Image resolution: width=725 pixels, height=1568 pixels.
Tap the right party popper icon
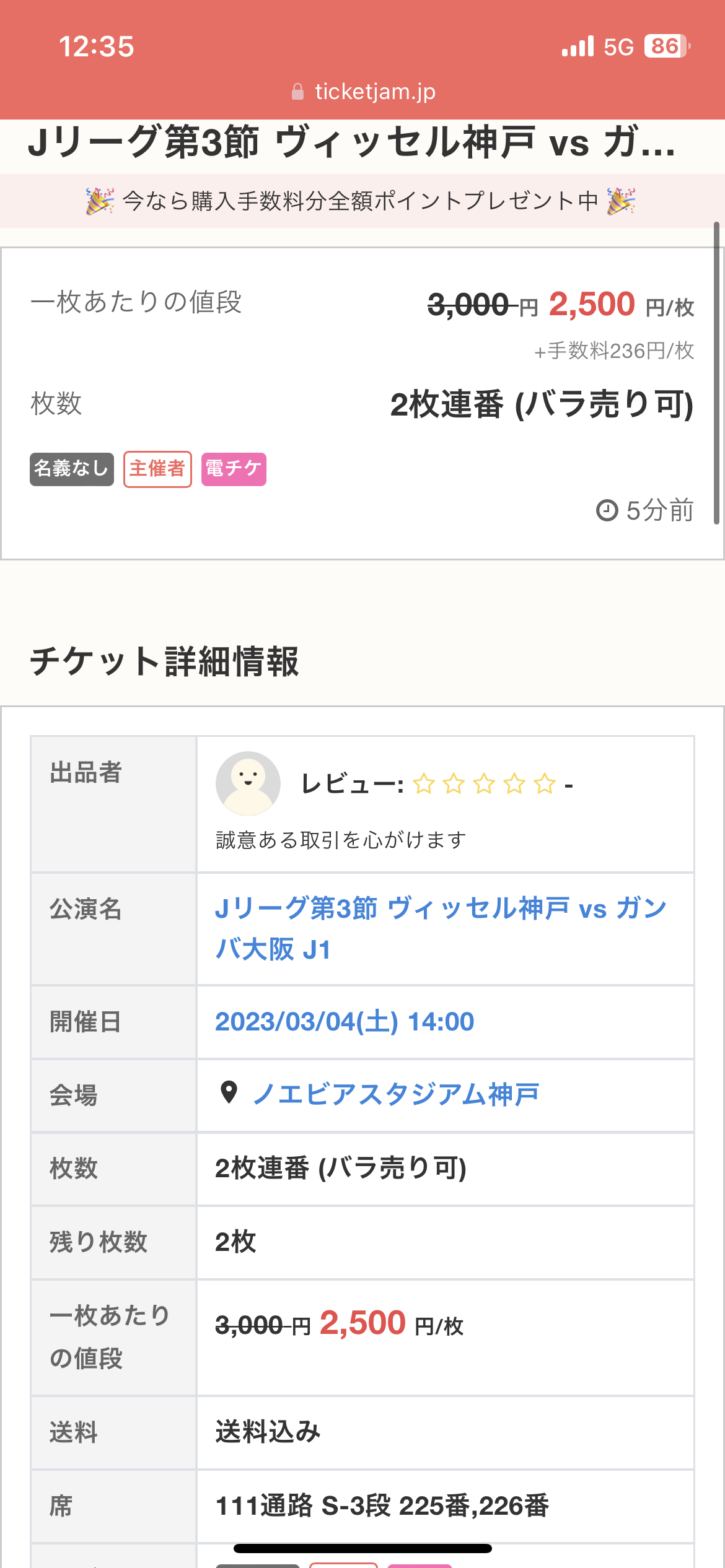click(621, 201)
